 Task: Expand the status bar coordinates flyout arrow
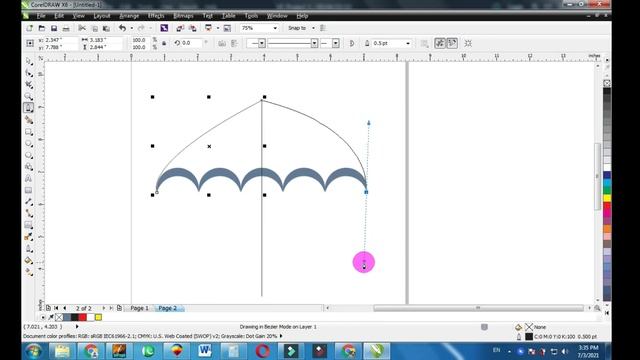coord(77,327)
